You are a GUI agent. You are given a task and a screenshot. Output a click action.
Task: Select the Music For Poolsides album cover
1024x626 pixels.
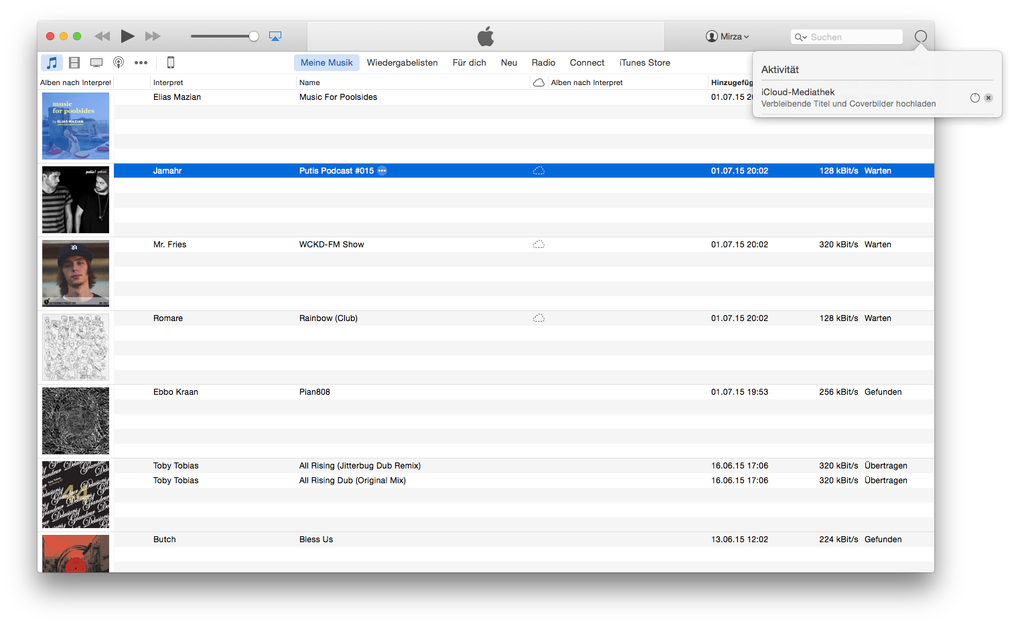[x=76, y=125]
